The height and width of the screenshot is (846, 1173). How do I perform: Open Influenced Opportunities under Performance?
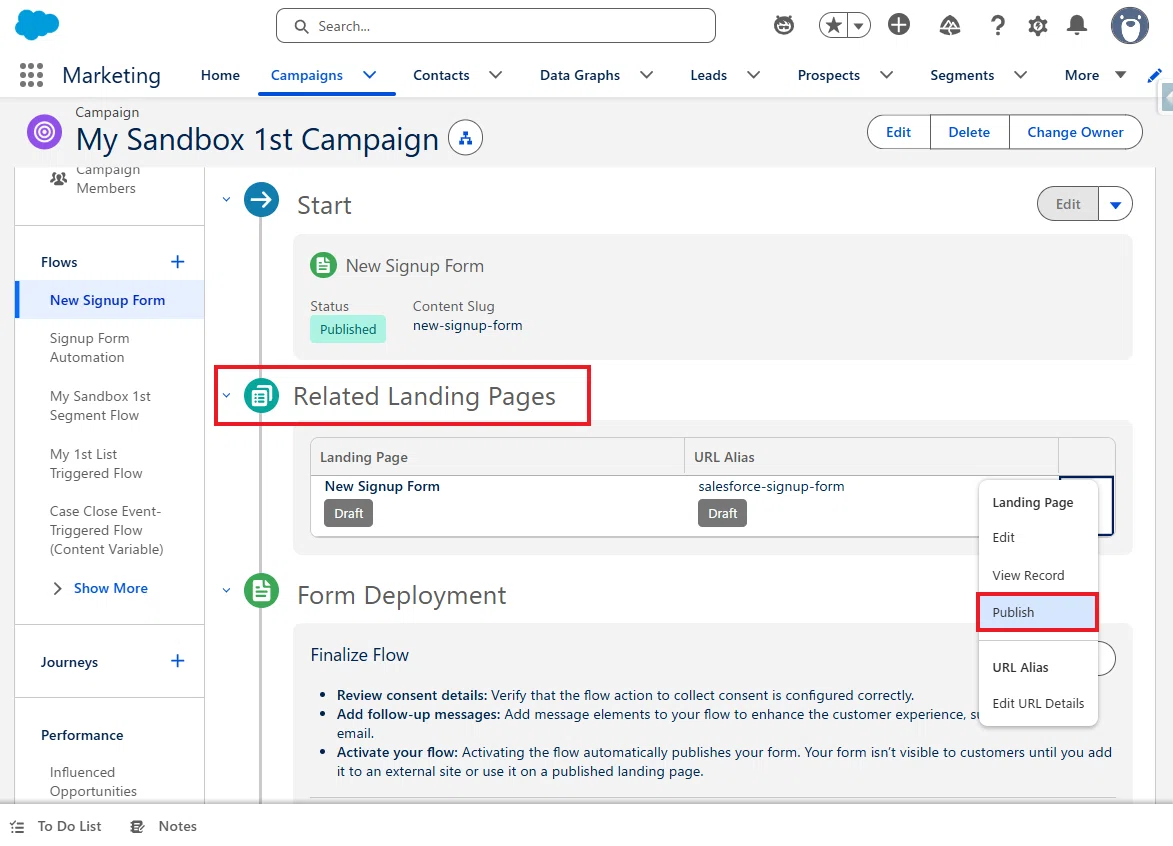click(x=94, y=781)
